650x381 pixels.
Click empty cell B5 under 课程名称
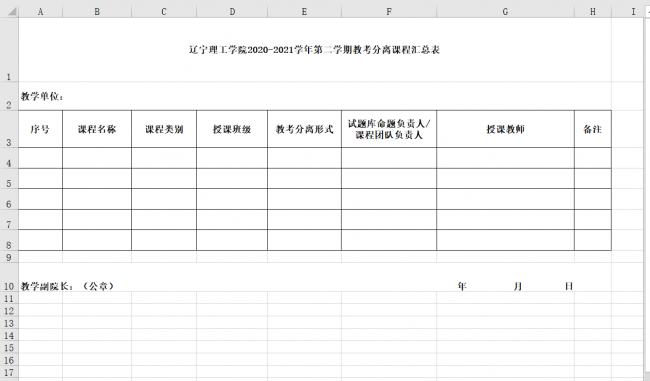[x=97, y=179]
